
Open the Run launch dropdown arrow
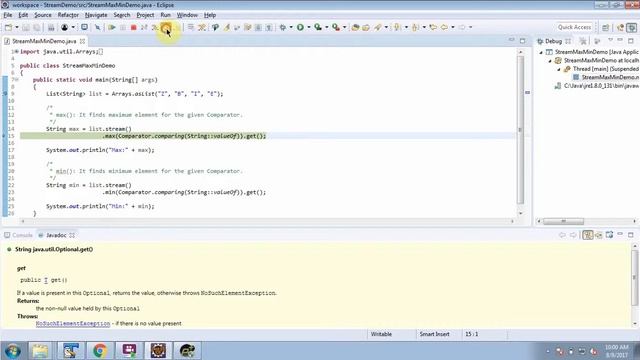point(309,27)
